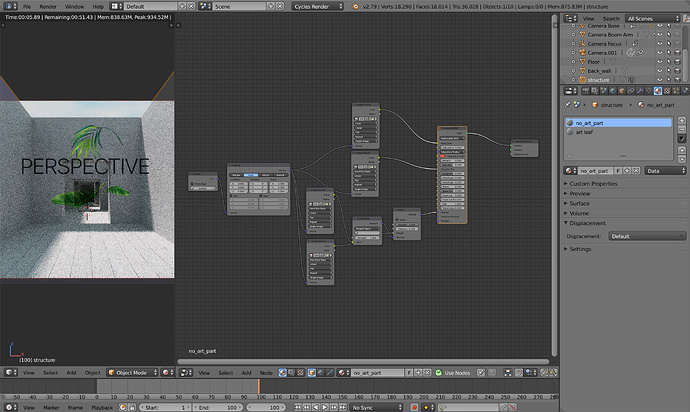Select the structure object in outliner
The image size is (690, 412).
[598, 80]
